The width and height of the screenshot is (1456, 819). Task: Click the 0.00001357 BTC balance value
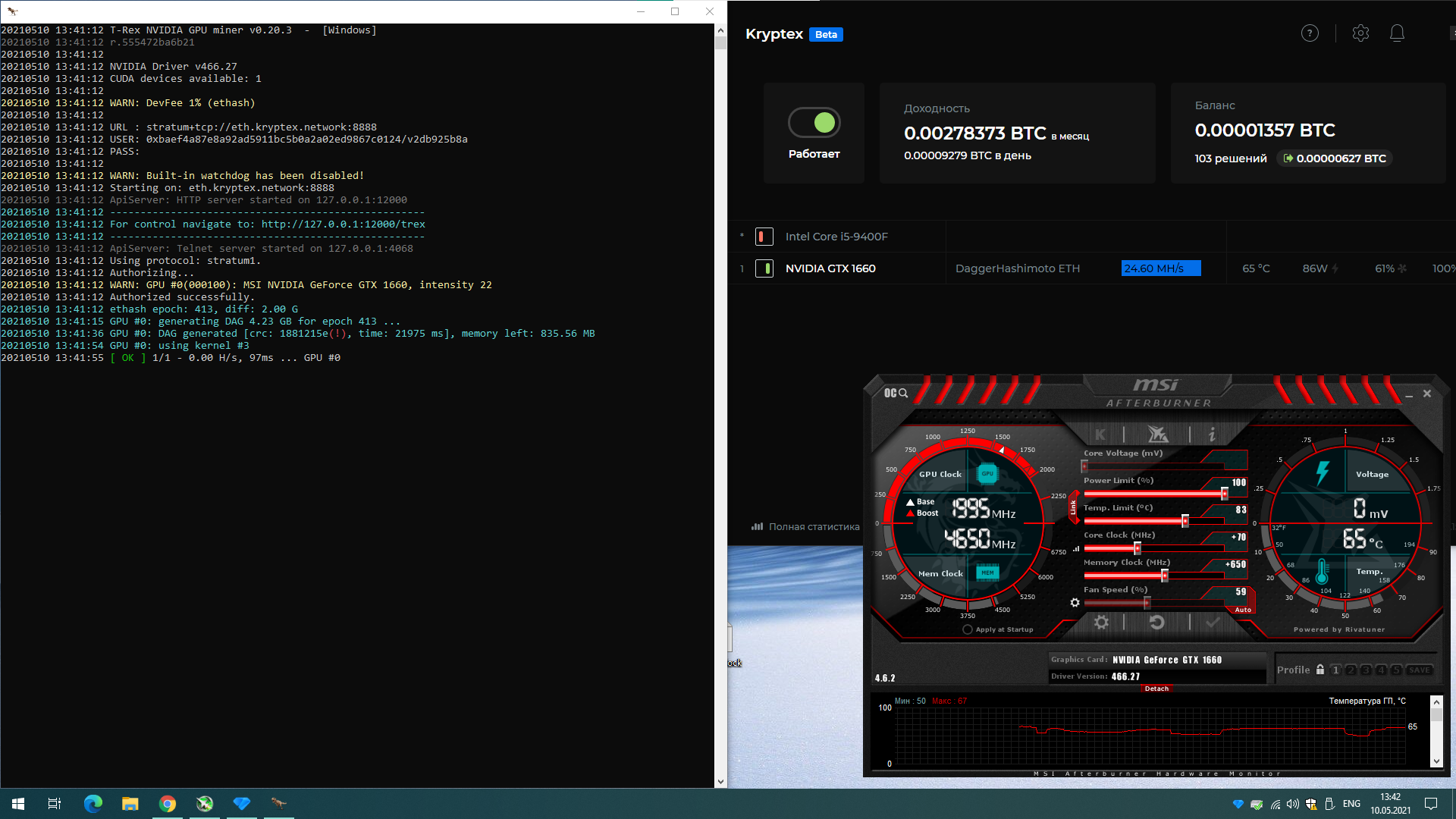pos(1265,130)
